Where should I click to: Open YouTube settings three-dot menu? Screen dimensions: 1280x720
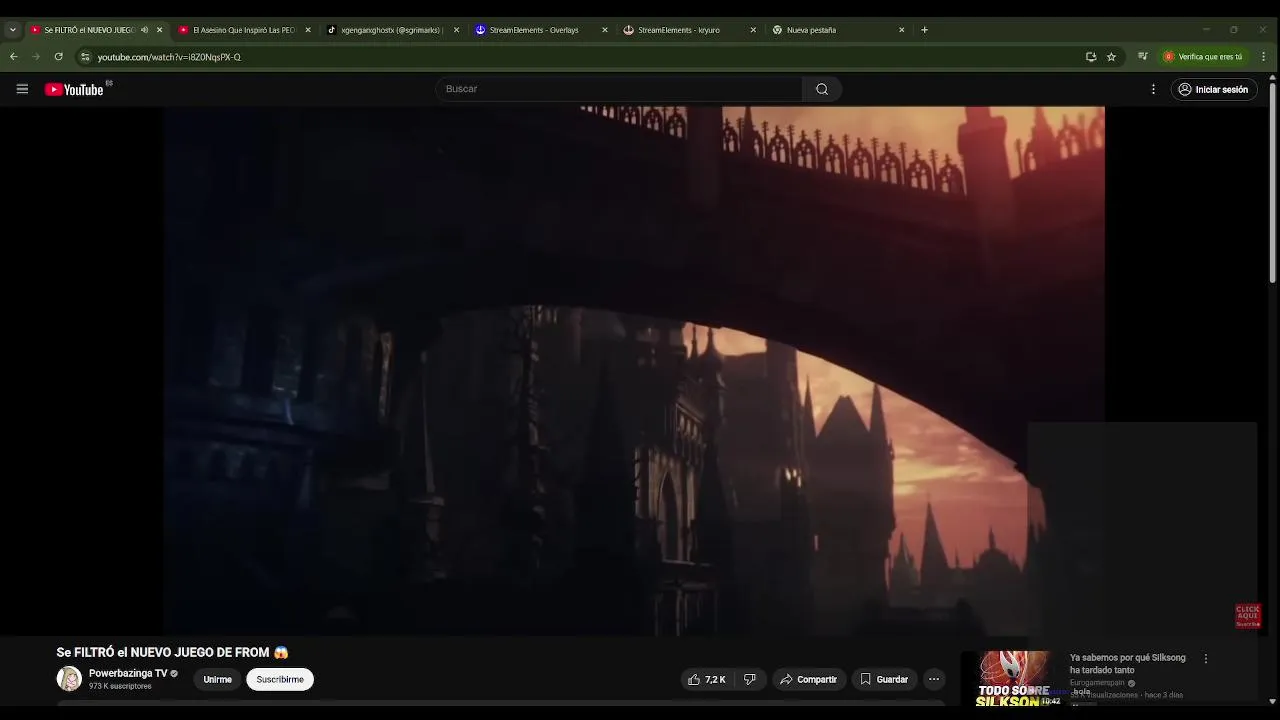click(1153, 89)
